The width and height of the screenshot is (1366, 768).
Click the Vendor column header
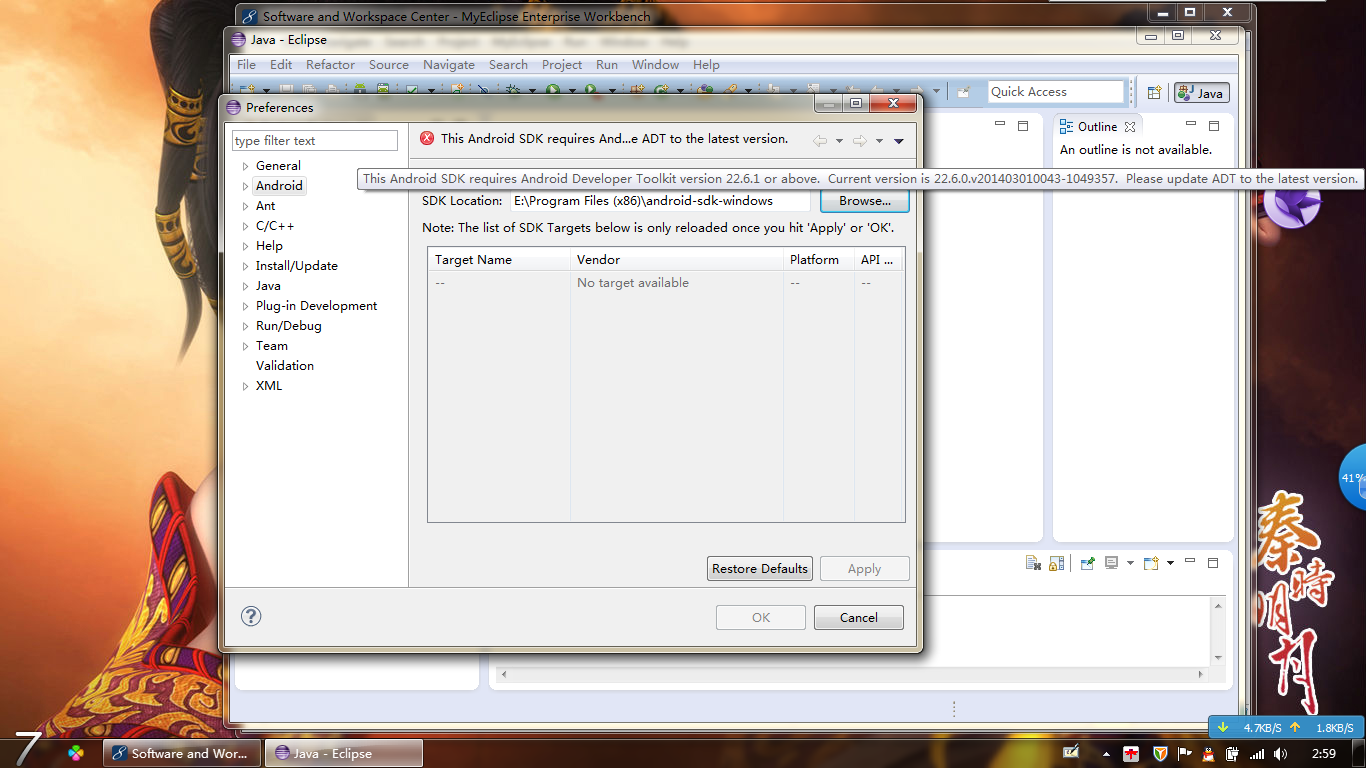677,259
